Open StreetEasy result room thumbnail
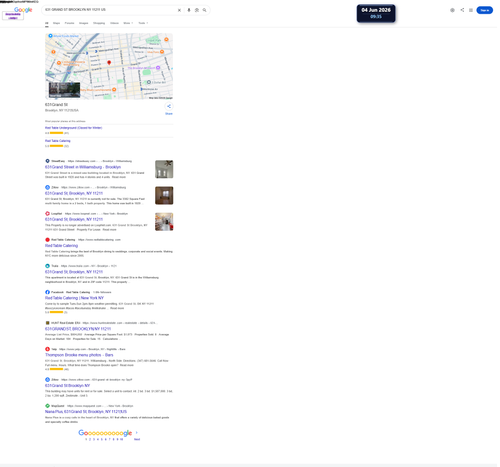This screenshot has width=500, height=467. (x=164, y=169)
